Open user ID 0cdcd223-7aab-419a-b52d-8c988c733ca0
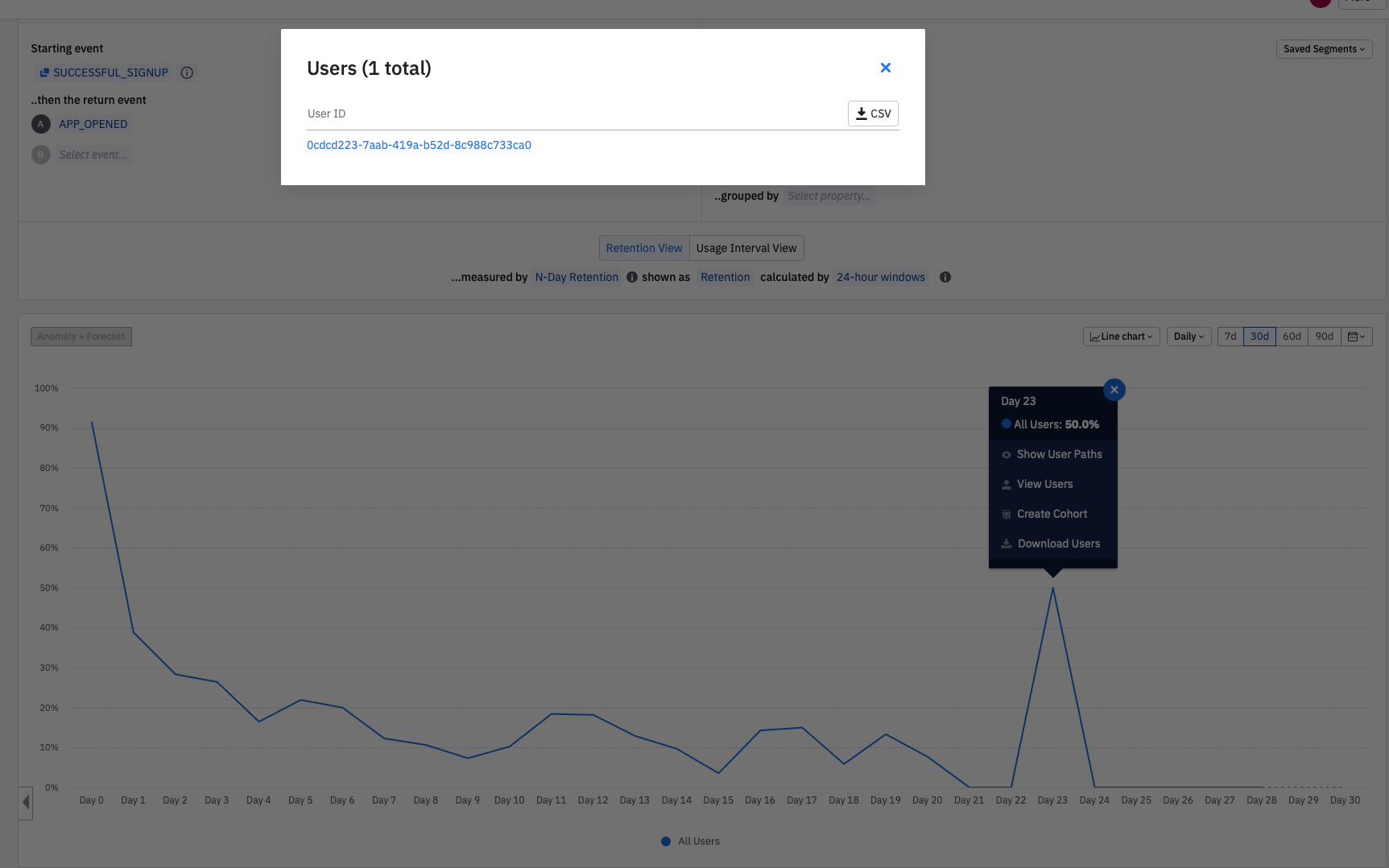 tap(419, 145)
